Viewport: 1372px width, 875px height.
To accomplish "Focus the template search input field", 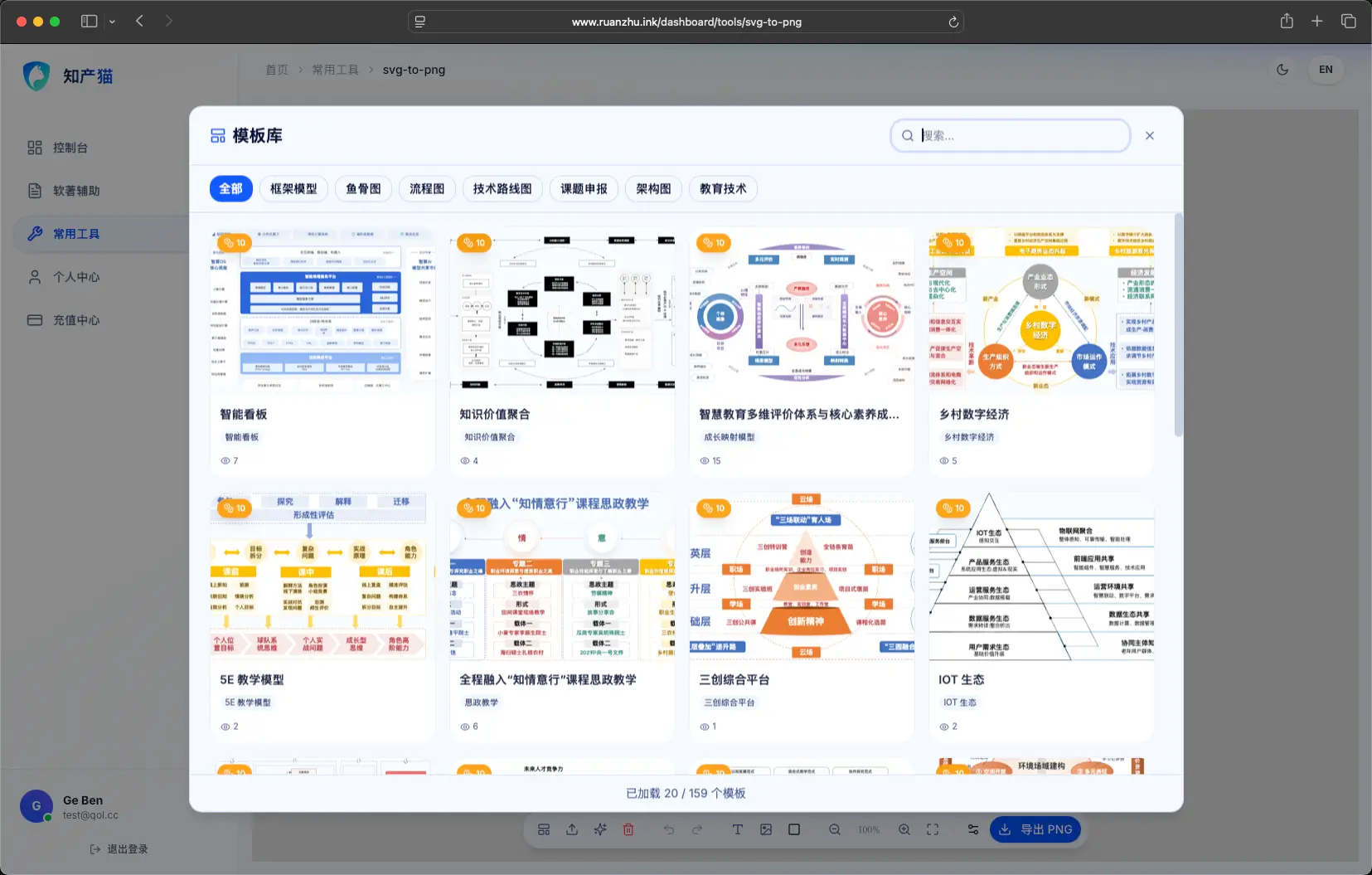I will [1020, 136].
